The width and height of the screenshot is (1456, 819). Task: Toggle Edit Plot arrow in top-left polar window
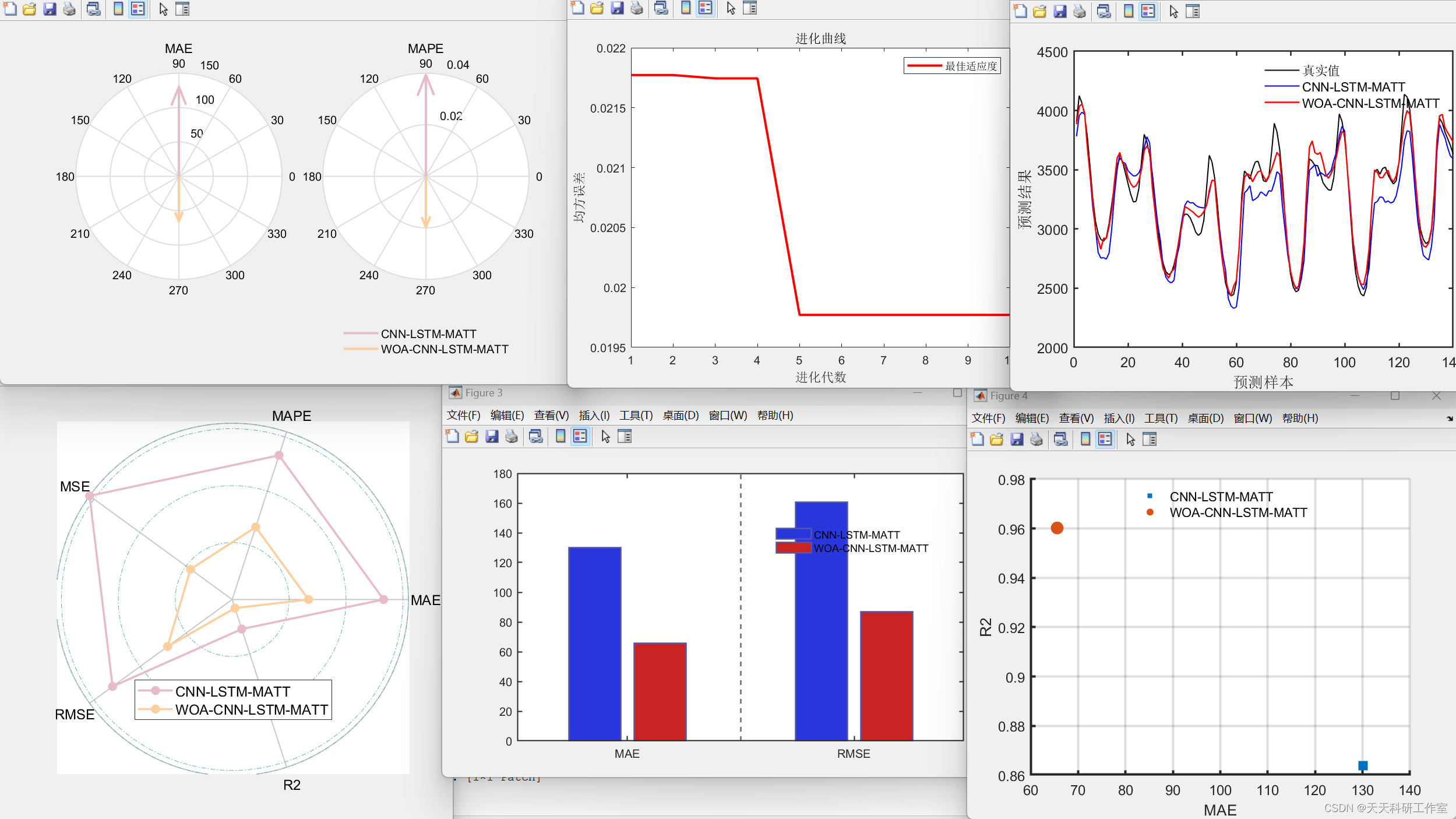pos(163,9)
